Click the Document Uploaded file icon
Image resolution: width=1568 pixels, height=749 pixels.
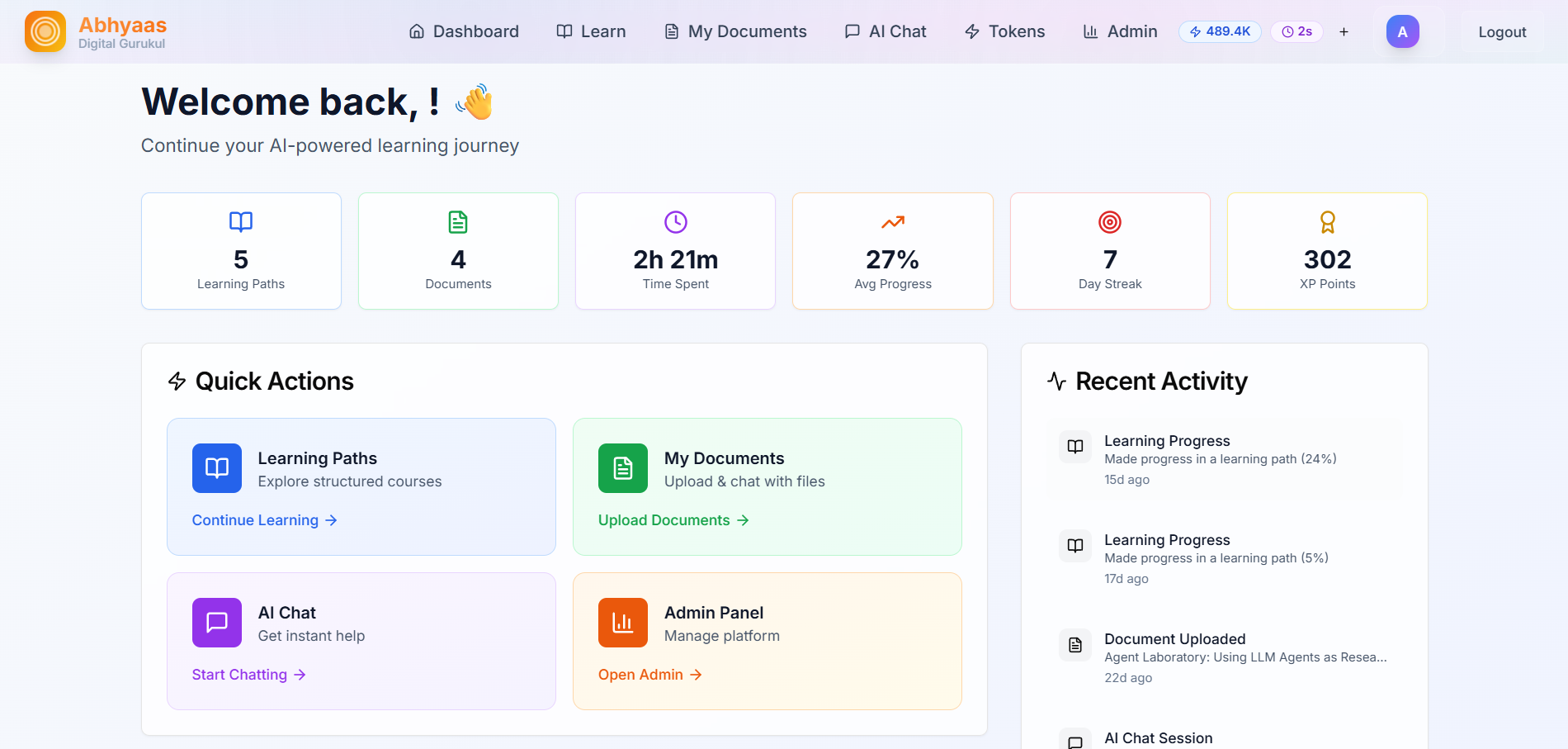pos(1075,645)
